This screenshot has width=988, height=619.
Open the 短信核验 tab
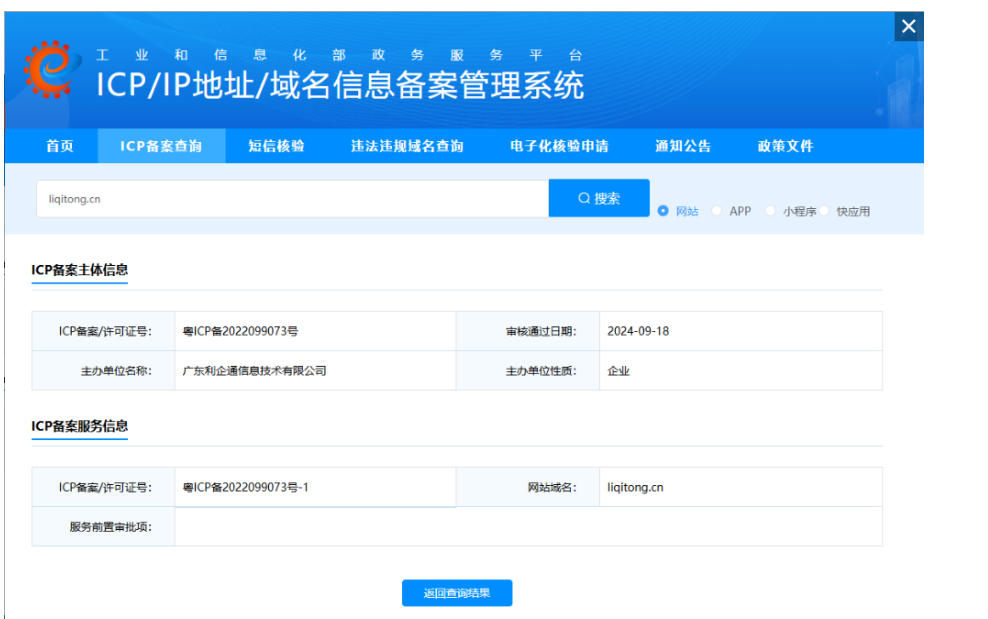pos(276,146)
